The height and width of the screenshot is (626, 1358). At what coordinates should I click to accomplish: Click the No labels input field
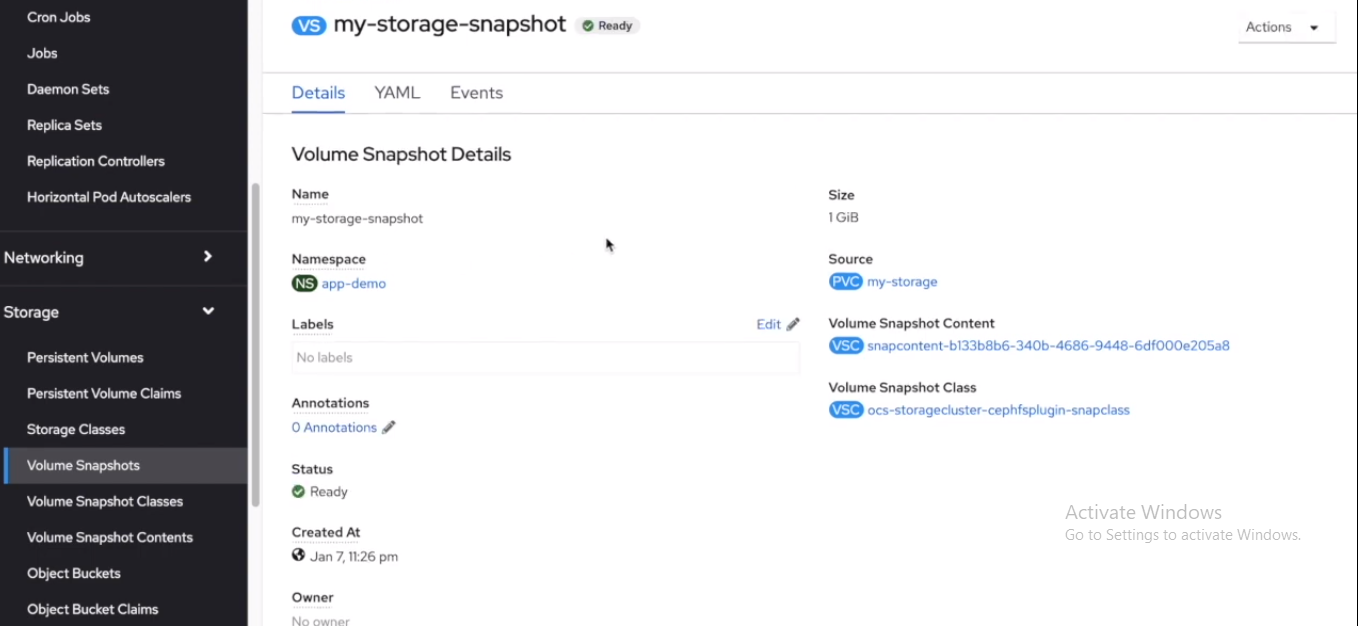[545, 358]
